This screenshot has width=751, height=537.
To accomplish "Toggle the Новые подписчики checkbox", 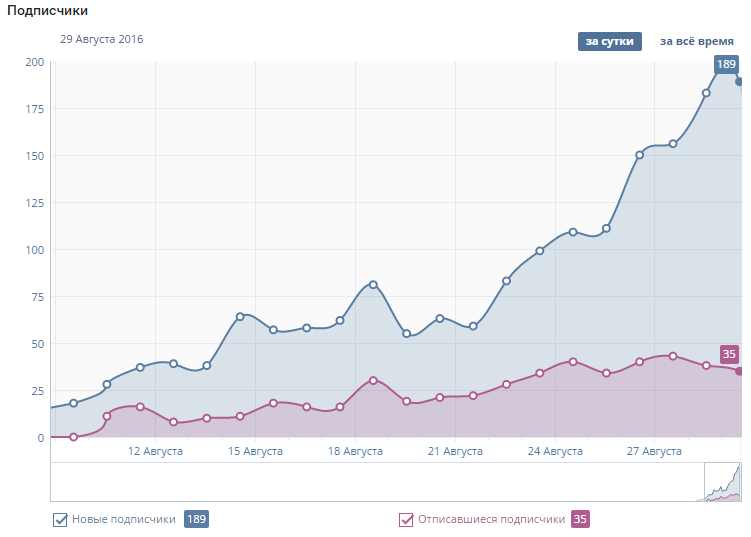I will (x=60, y=519).
